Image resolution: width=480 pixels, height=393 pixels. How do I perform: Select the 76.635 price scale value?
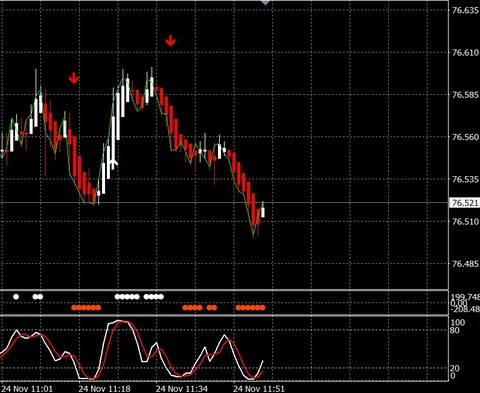pyautogui.click(x=465, y=10)
